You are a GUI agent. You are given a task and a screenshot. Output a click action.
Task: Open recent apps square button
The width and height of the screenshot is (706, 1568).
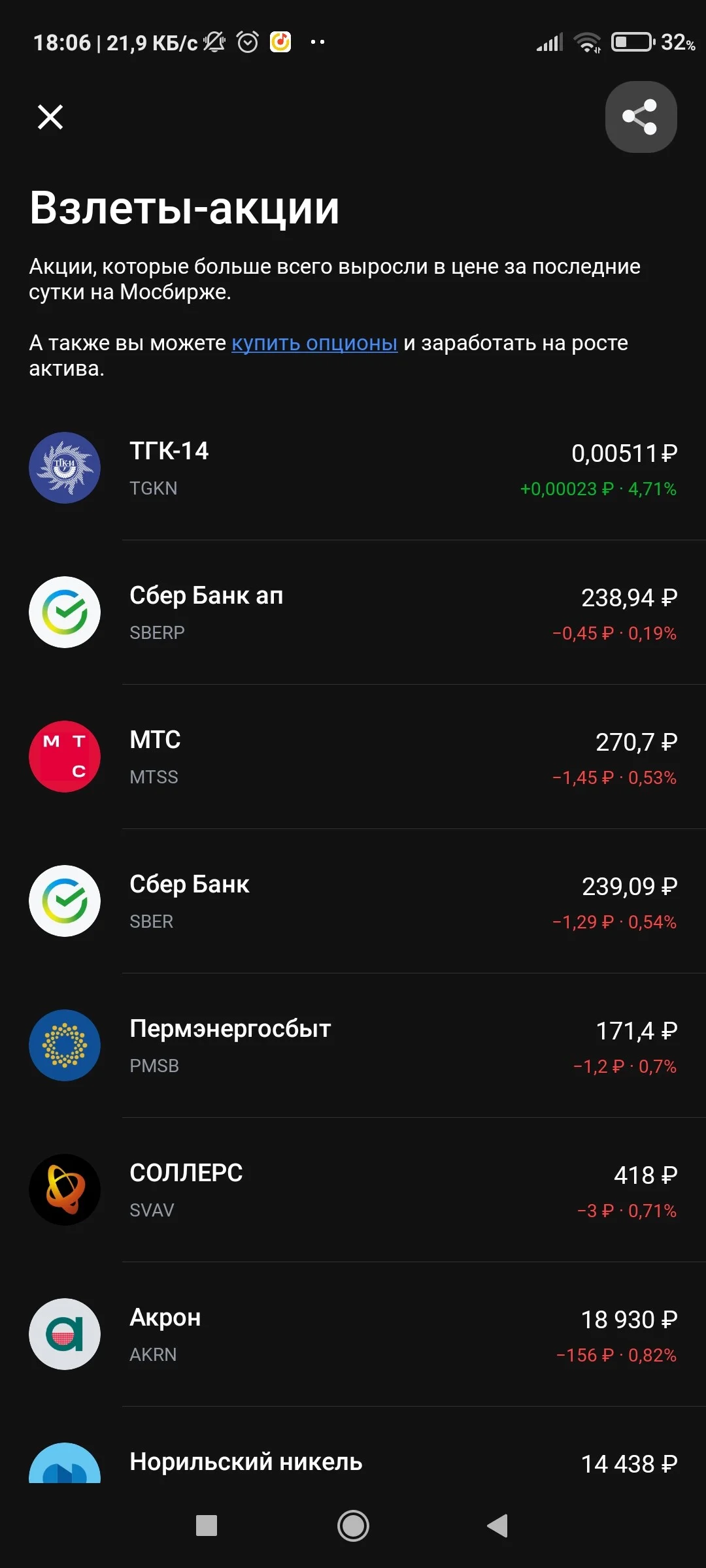(207, 1526)
